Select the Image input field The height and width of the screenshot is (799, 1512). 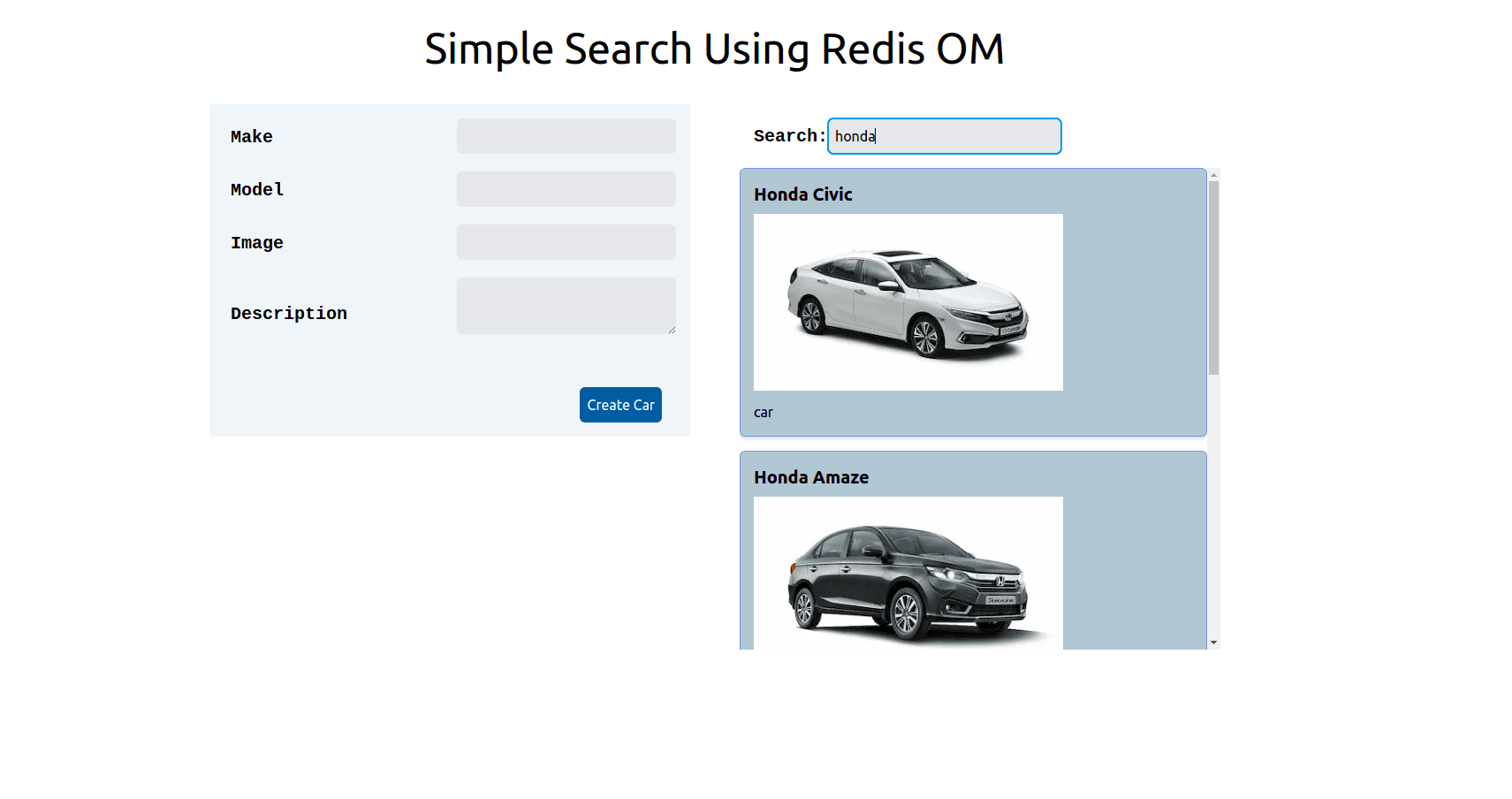click(566, 242)
